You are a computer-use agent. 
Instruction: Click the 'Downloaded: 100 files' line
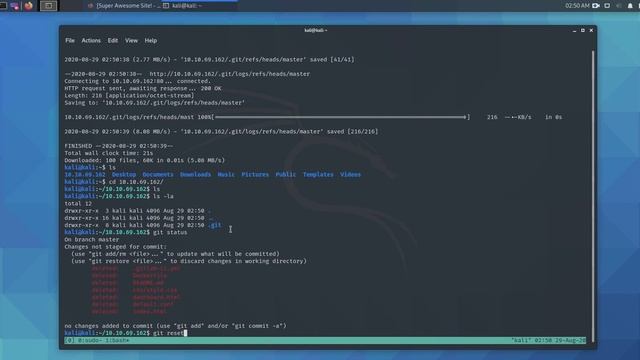click(x=144, y=160)
